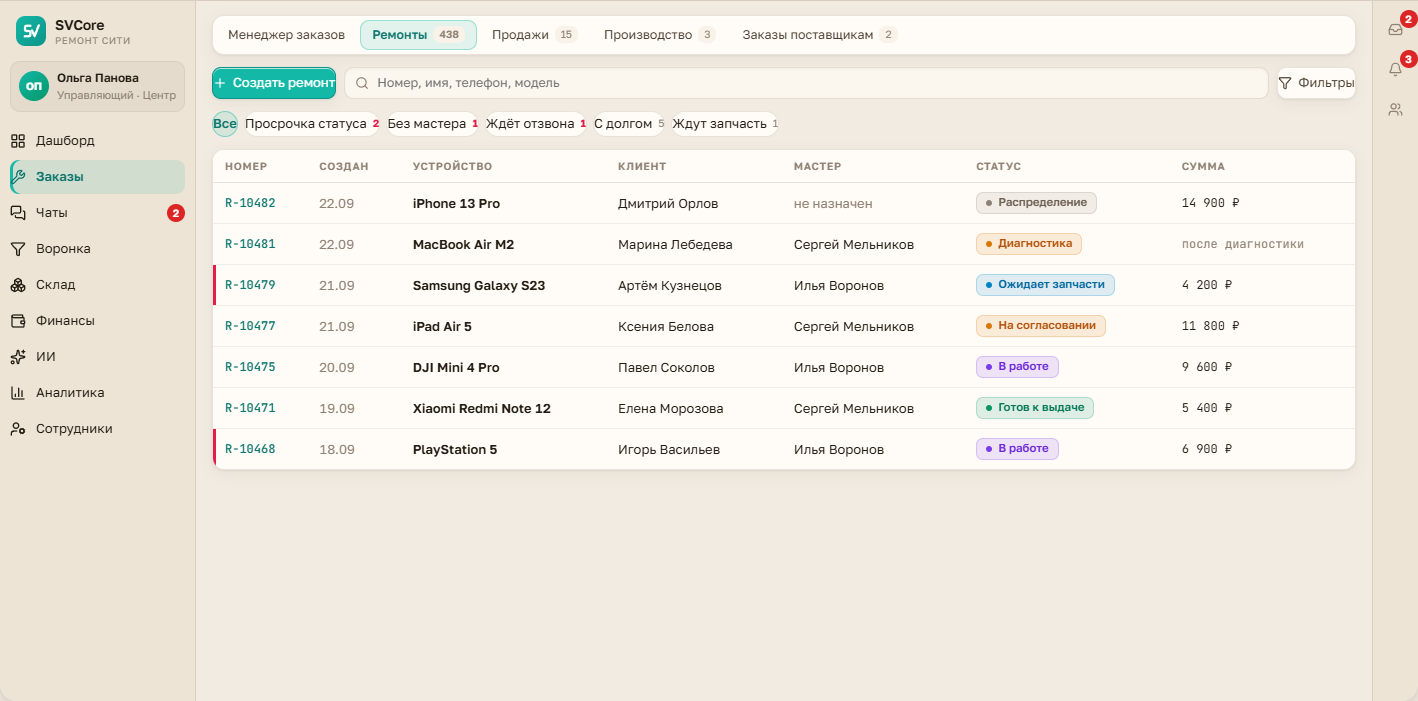Open the Производство tab
1418x701 pixels.
coord(660,35)
